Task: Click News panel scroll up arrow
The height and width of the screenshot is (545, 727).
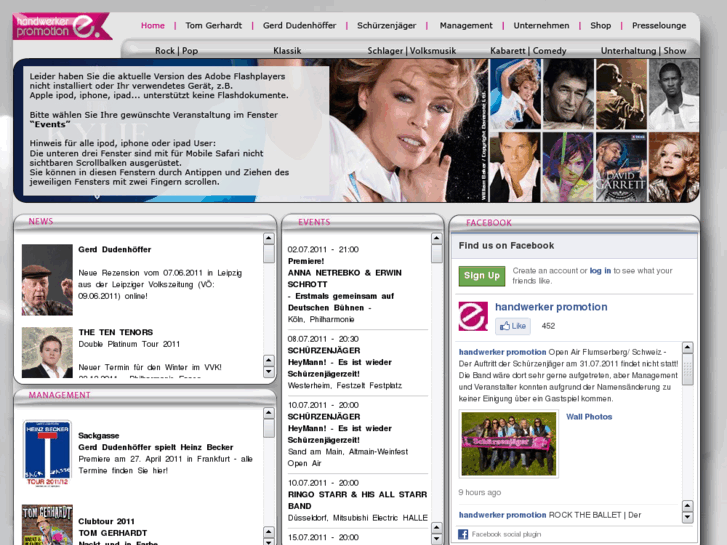Action: tap(268, 238)
